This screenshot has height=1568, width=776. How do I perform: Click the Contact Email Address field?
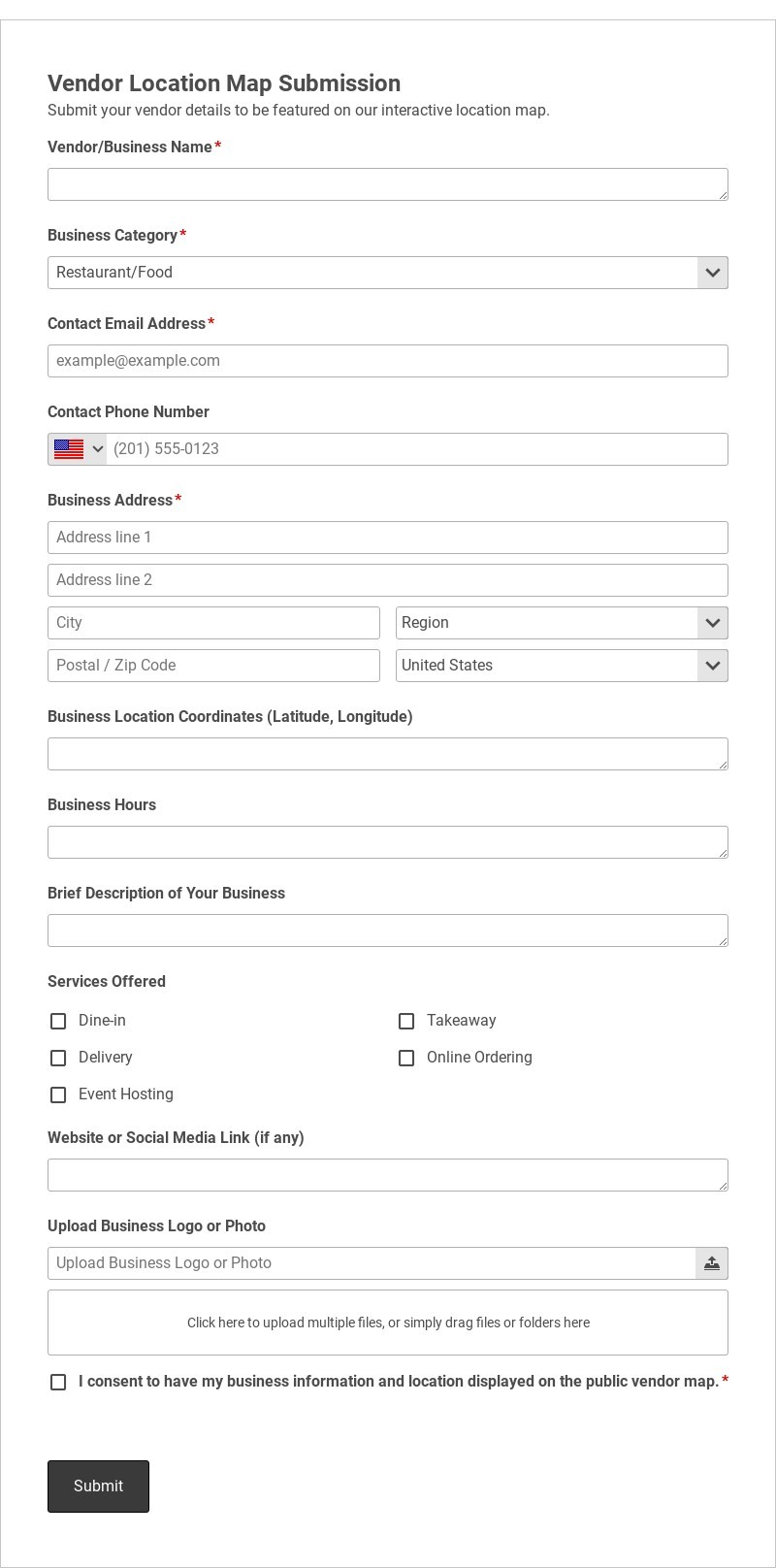(x=388, y=361)
